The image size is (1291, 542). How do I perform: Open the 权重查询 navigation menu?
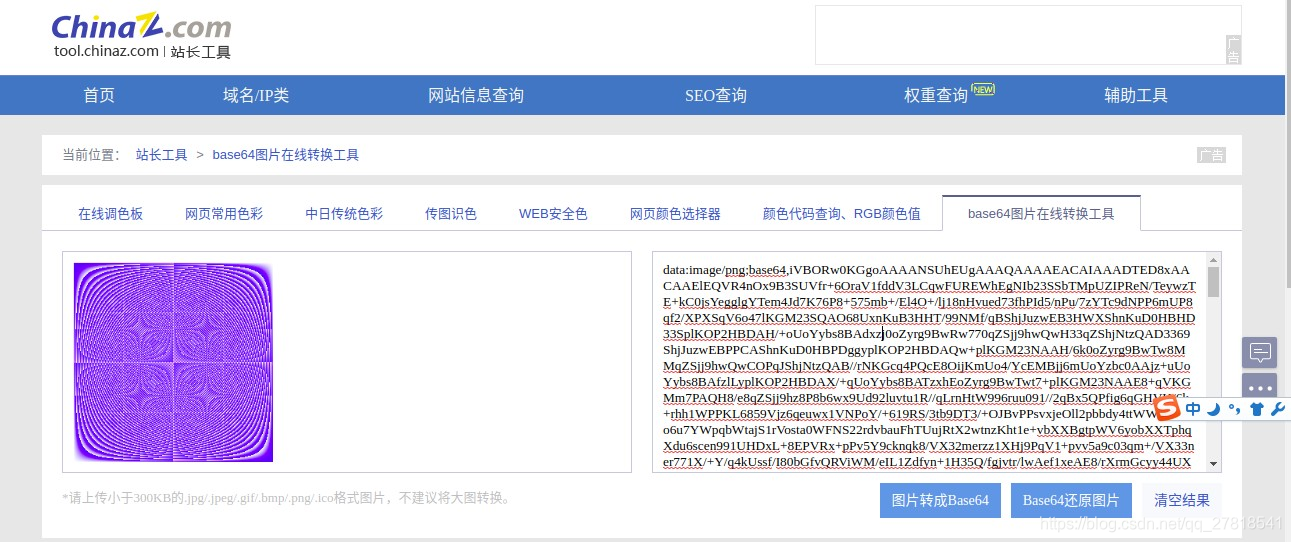pyautogui.click(x=936, y=96)
